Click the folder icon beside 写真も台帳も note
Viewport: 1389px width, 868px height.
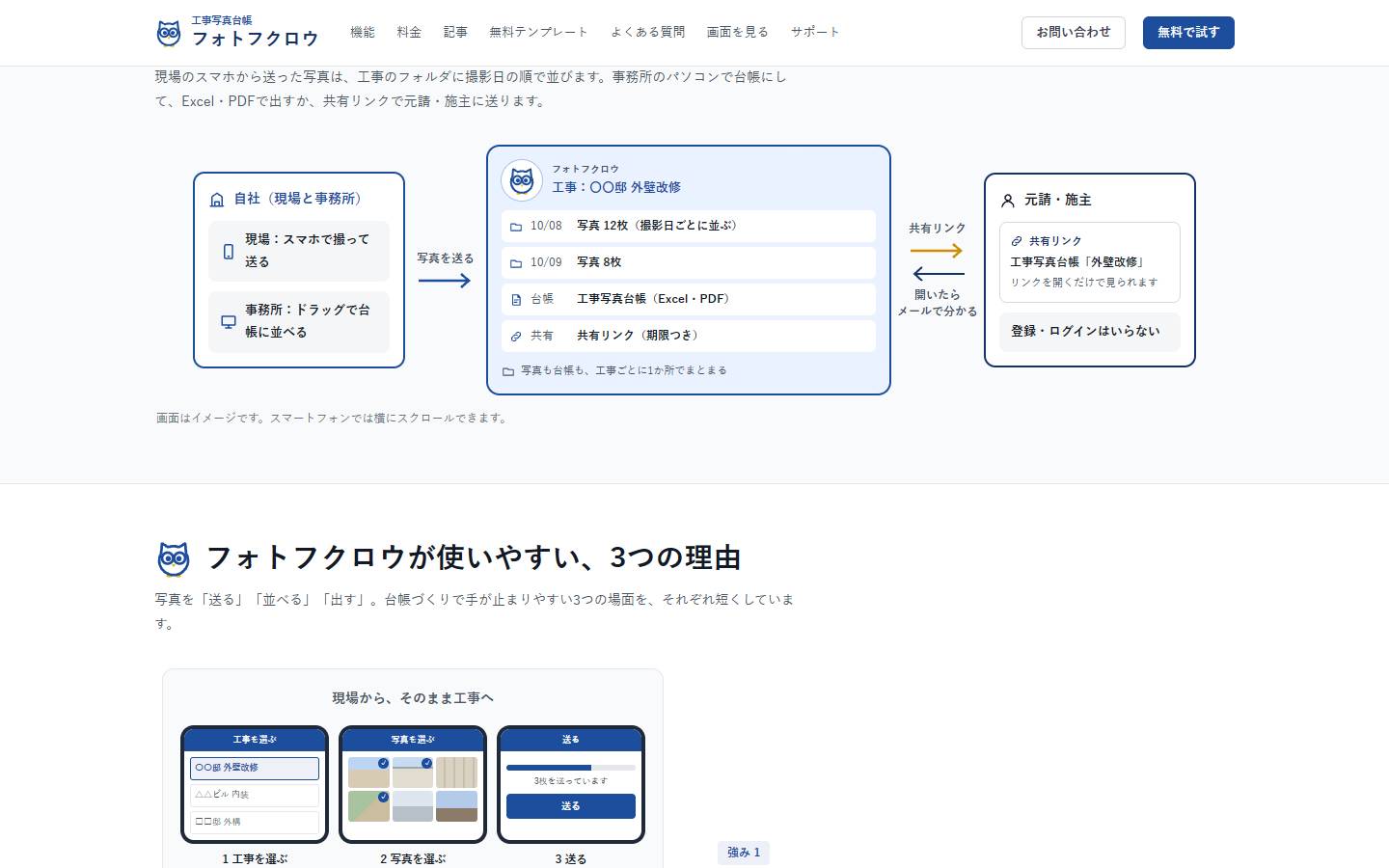pyautogui.click(x=508, y=371)
